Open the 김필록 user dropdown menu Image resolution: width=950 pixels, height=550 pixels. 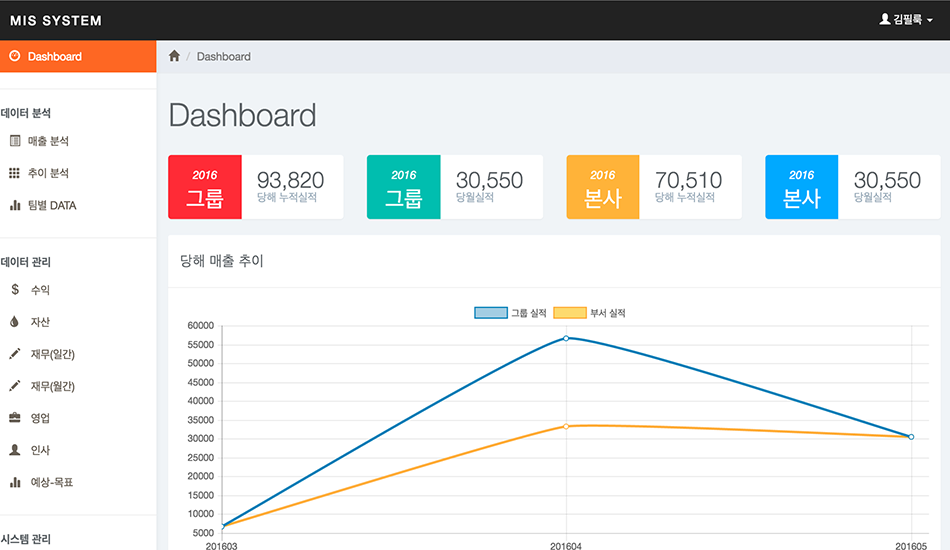[905, 19]
